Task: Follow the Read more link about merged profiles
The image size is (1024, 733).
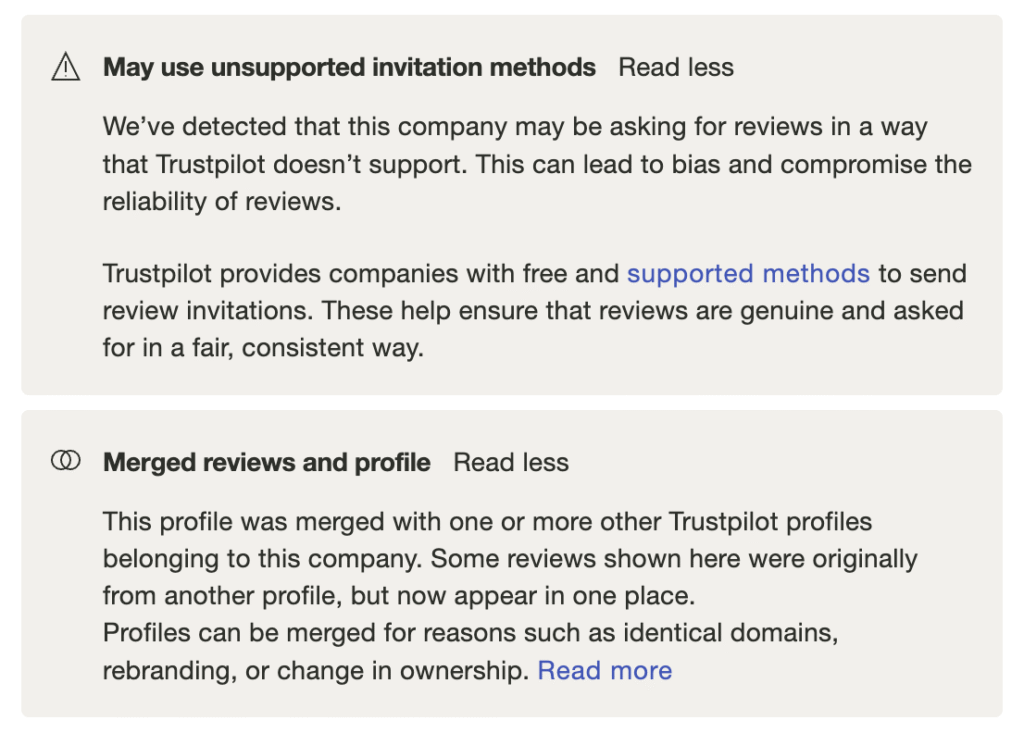Action: (x=604, y=670)
